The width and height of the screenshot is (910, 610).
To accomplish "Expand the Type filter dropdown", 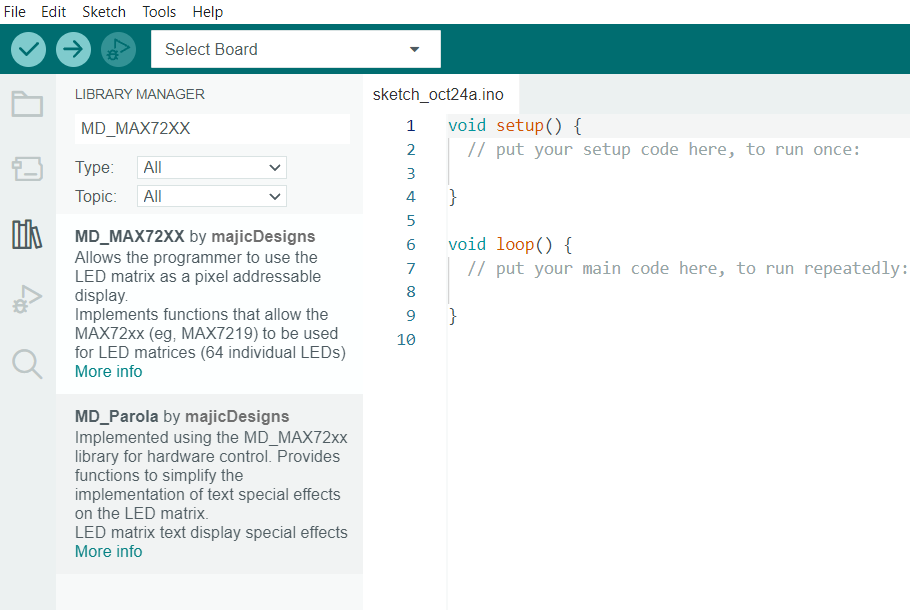I will (x=213, y=168).
